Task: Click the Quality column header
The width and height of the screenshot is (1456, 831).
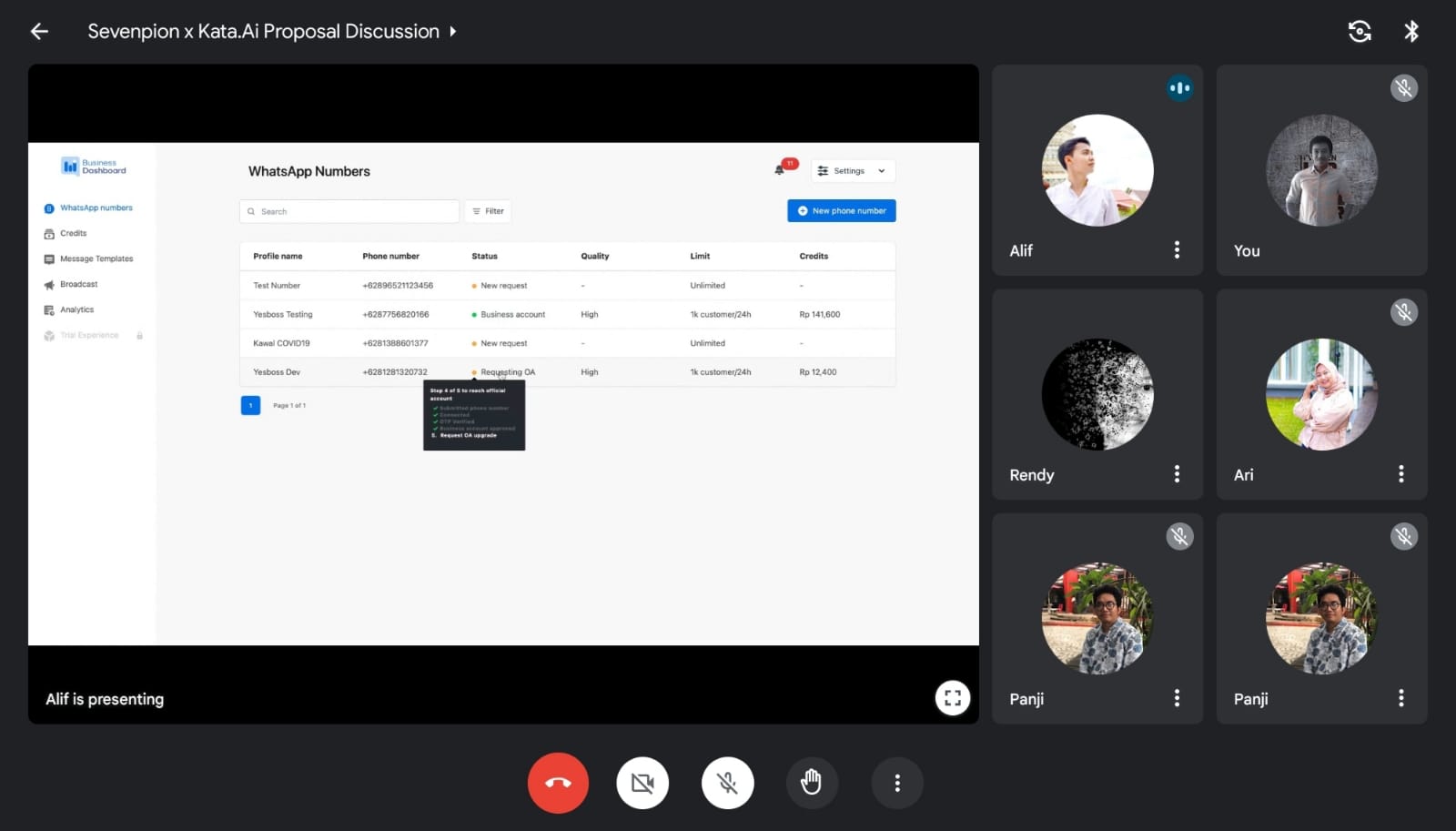Action: [595, 257]
